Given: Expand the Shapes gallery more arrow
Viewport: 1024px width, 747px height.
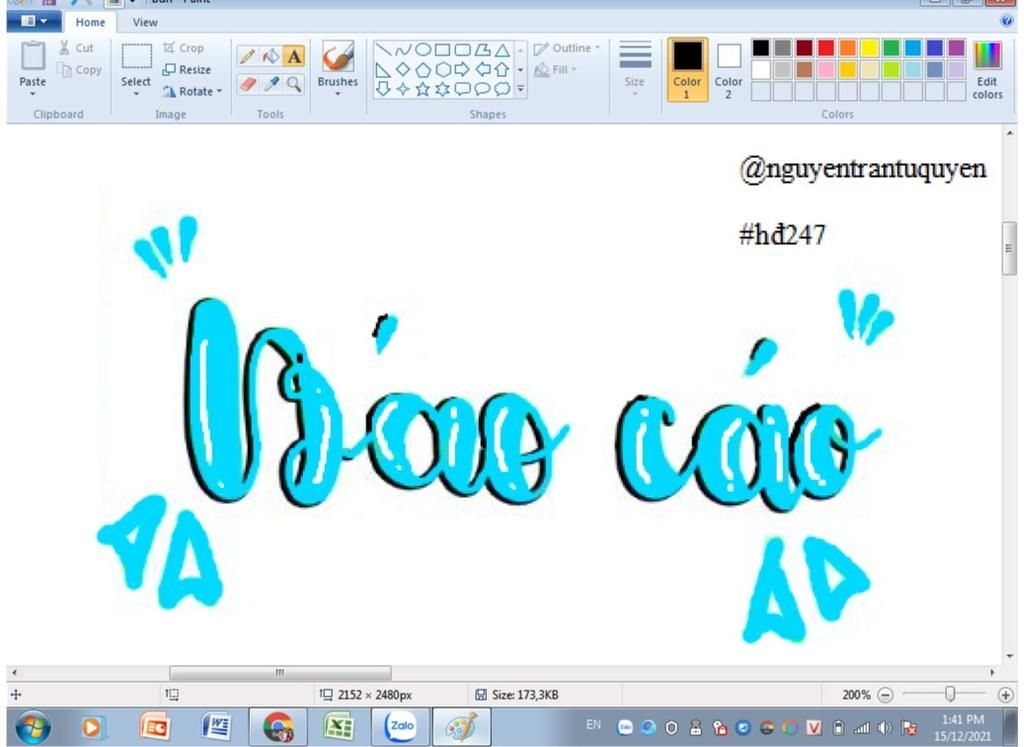Looking at the screenshot, I should click(x=520, y=89).
